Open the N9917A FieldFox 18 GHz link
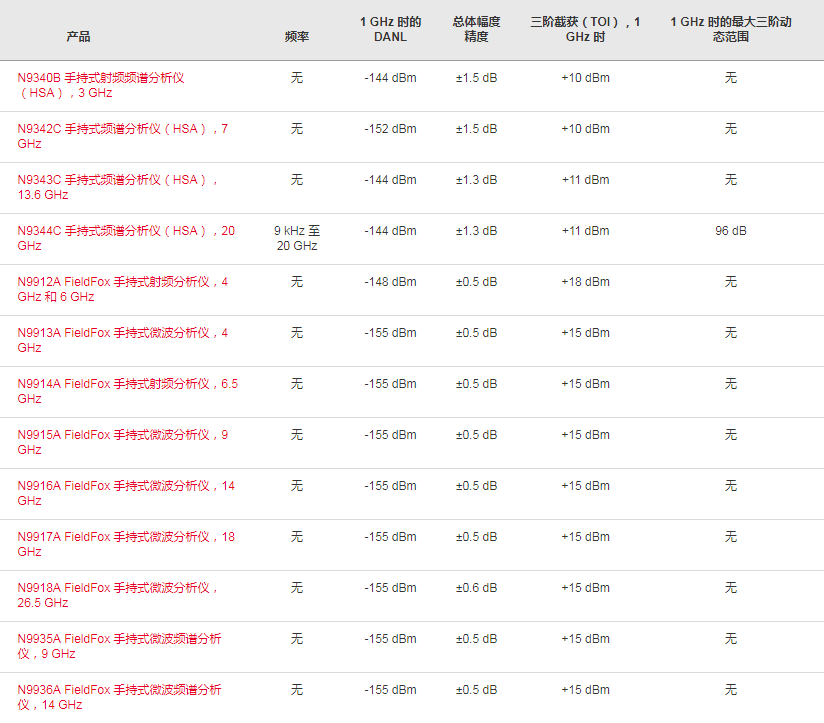824x723 pixels. pos(126,544)
